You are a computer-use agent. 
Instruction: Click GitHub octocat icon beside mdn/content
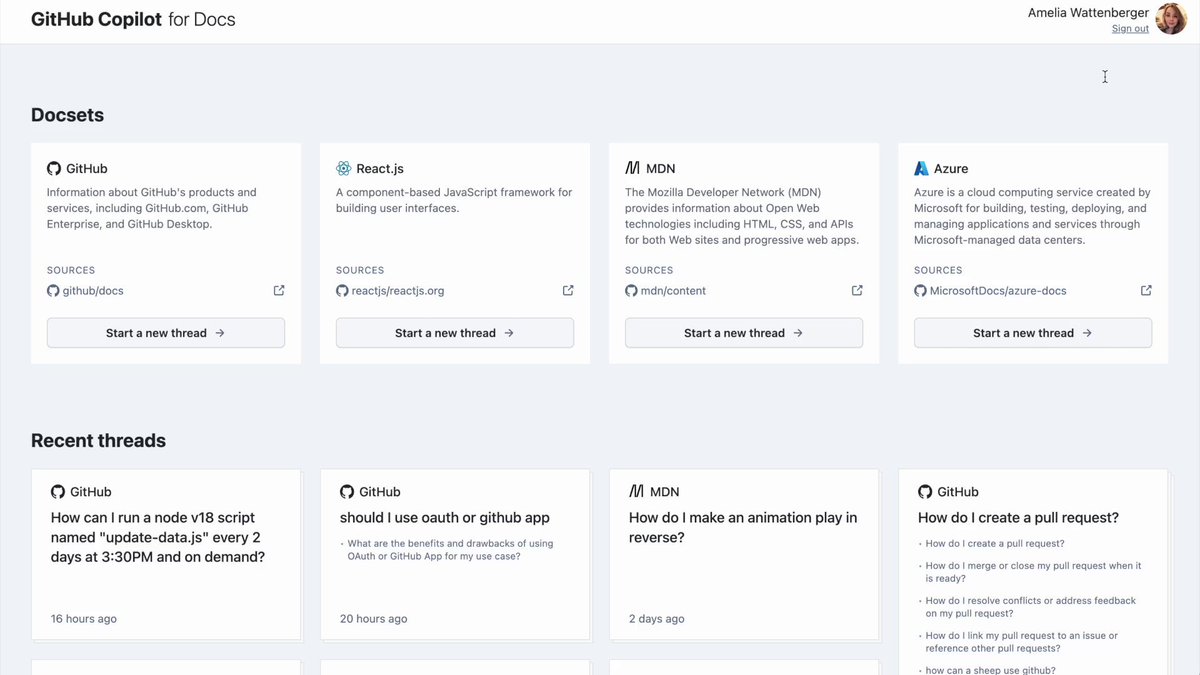(631, 291)
